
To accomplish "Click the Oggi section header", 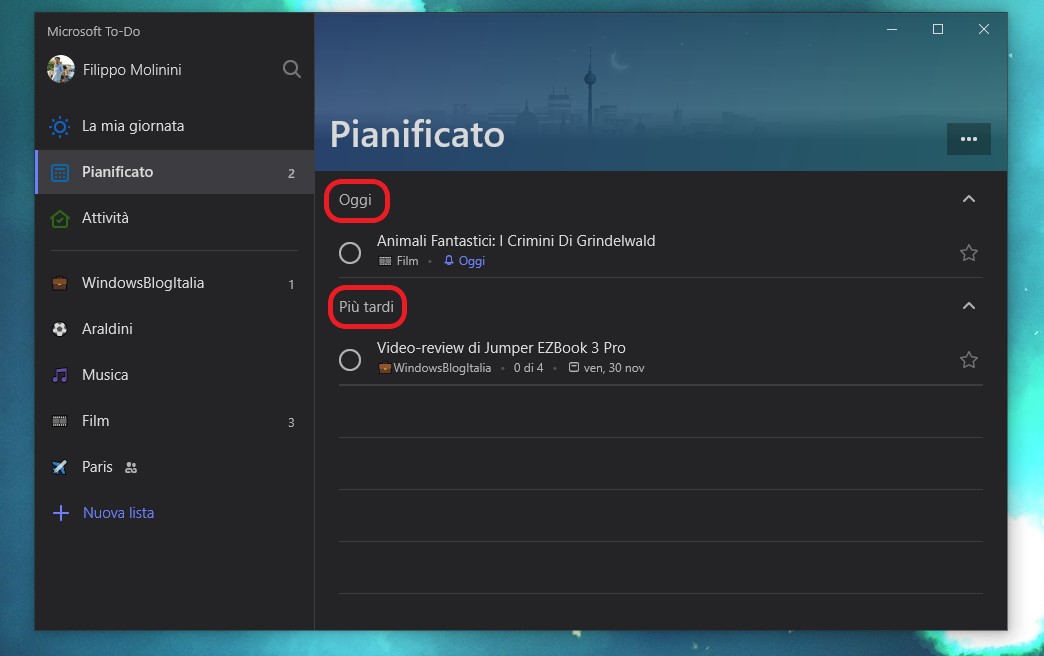I will tap(355, 200).
